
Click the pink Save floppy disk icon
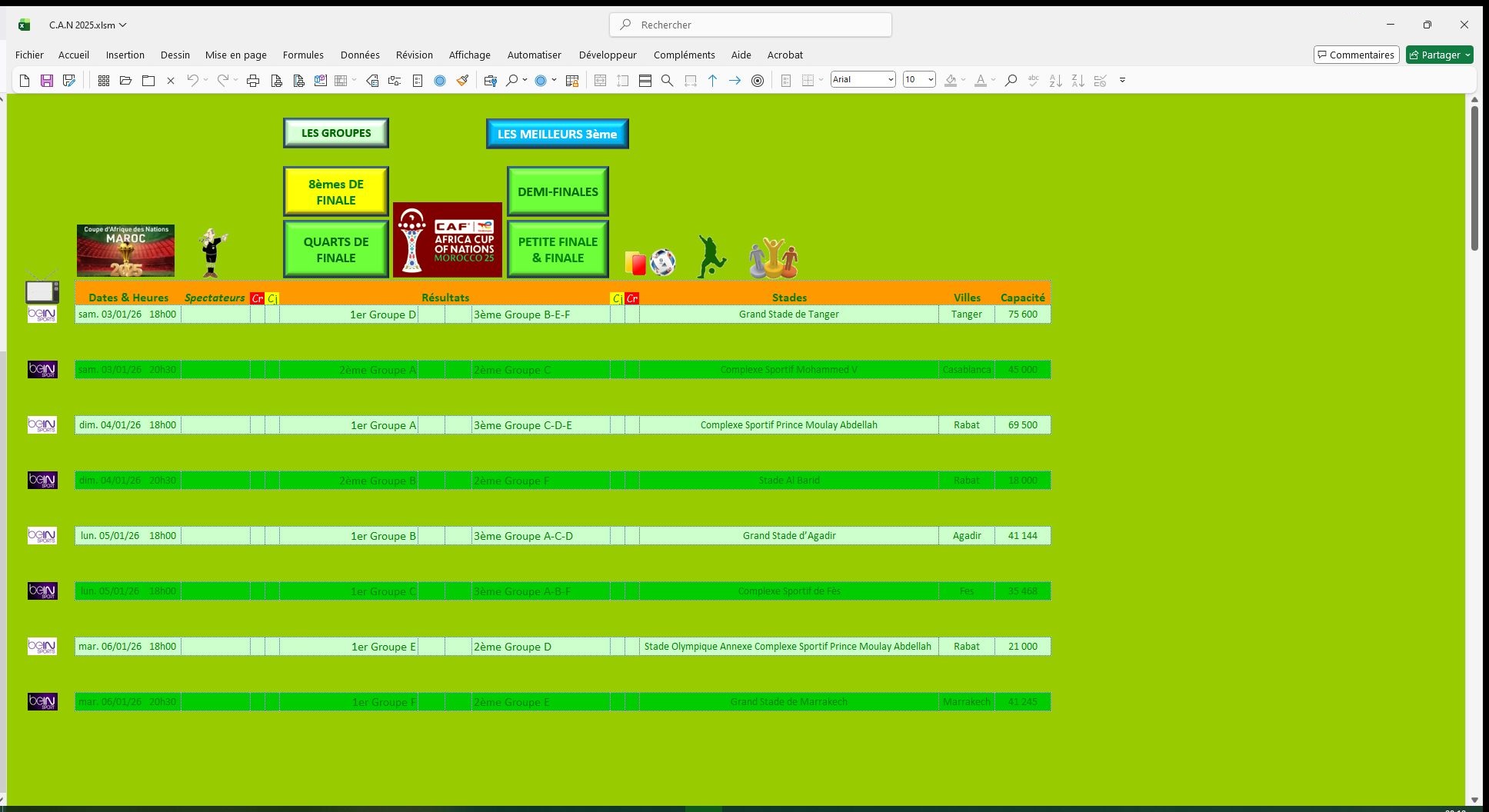[x=47, y=81]
